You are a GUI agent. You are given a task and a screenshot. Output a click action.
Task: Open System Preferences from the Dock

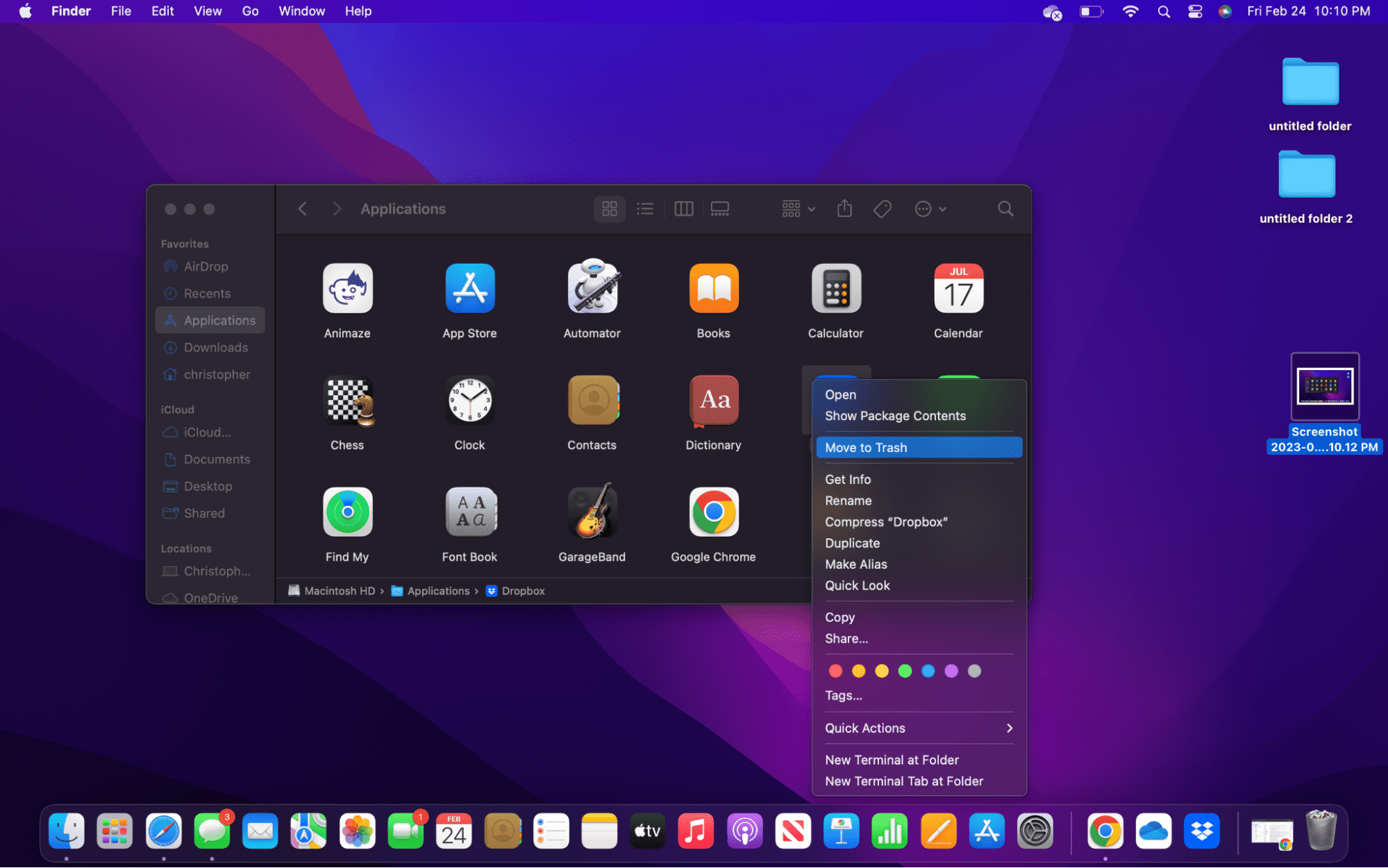pyautogui.click(x=1035, y=831)
